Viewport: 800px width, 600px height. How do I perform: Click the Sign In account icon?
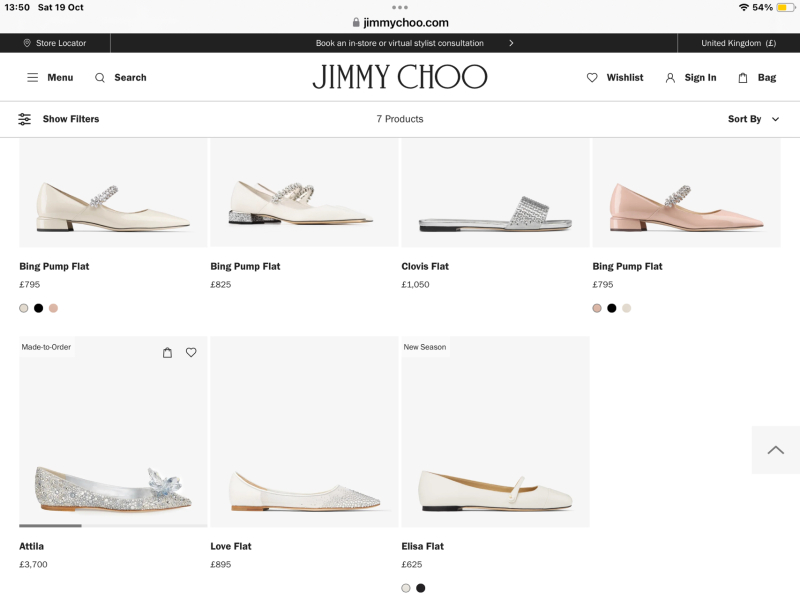pyautogui.click(x=668, y=77)
